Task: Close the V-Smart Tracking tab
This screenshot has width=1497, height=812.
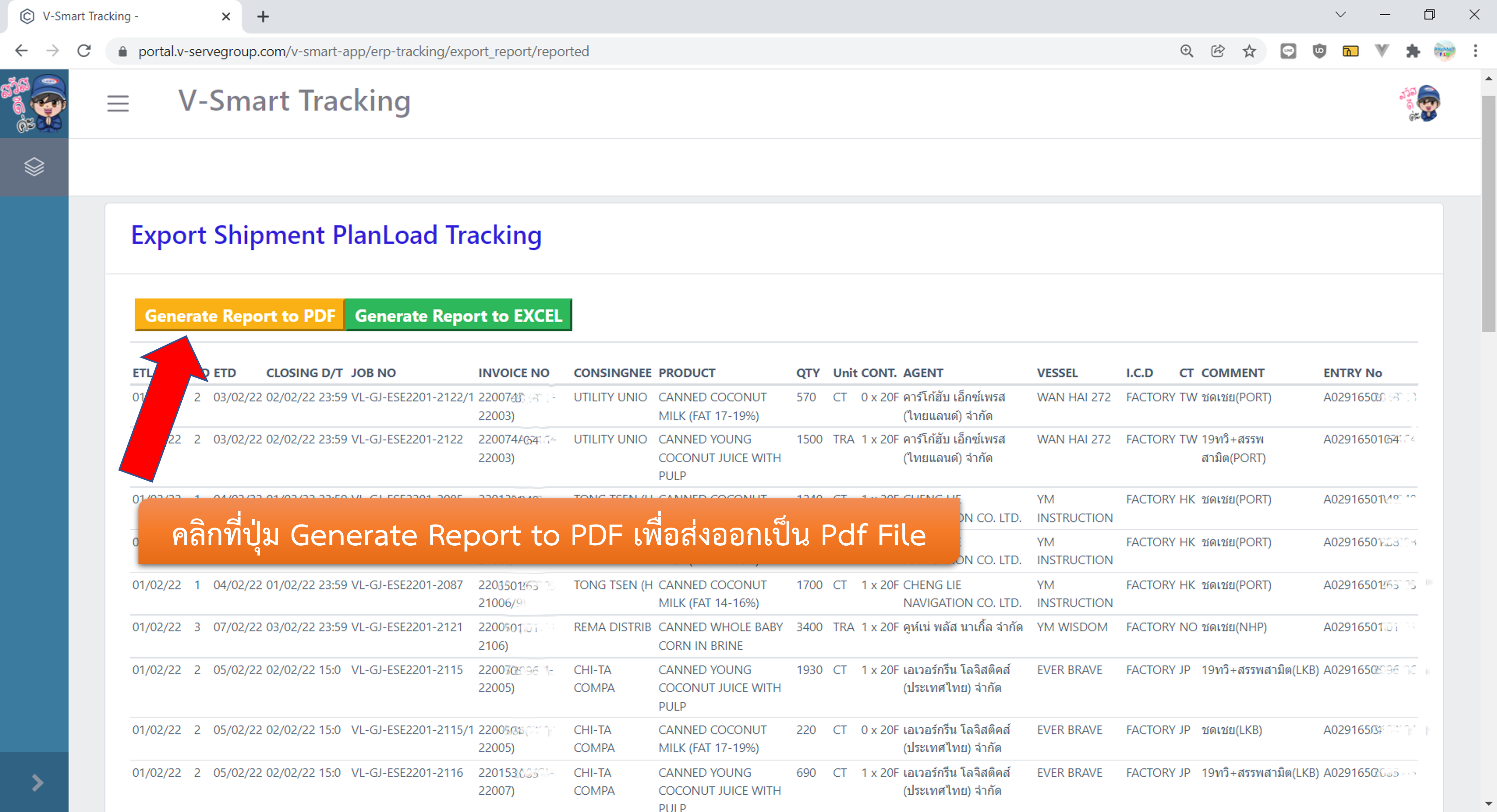Action: pyautogui.click(x=226, y=16)
